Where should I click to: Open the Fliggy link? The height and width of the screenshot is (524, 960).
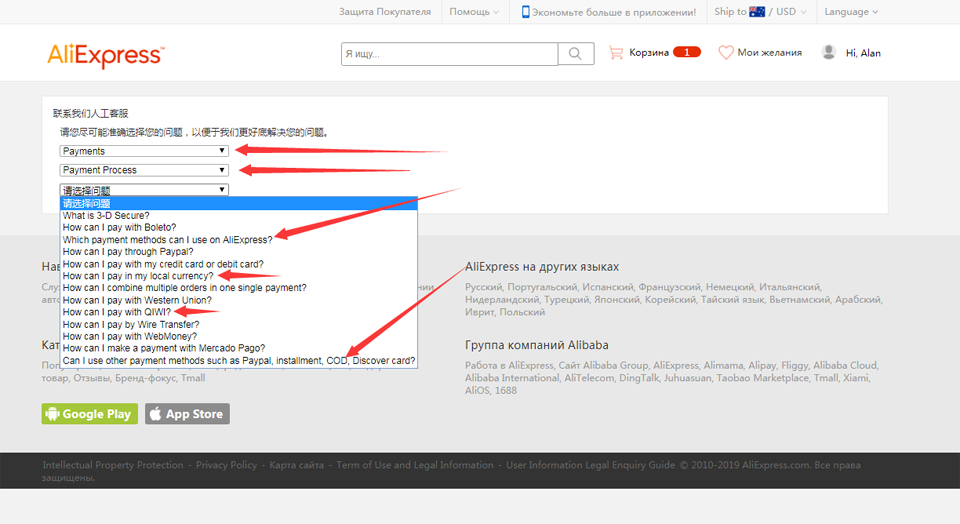[795, 365]
